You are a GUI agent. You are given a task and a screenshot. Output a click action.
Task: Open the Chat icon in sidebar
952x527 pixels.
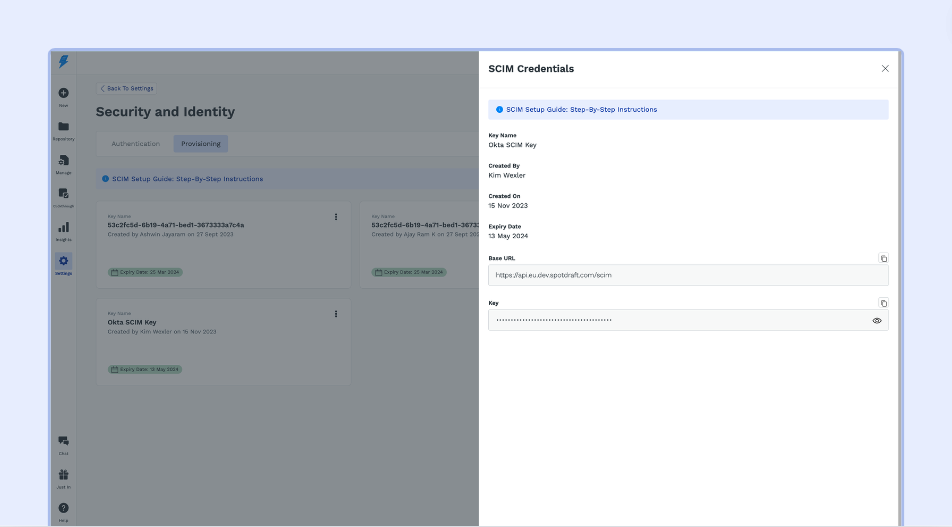click(x=63, y=441)
